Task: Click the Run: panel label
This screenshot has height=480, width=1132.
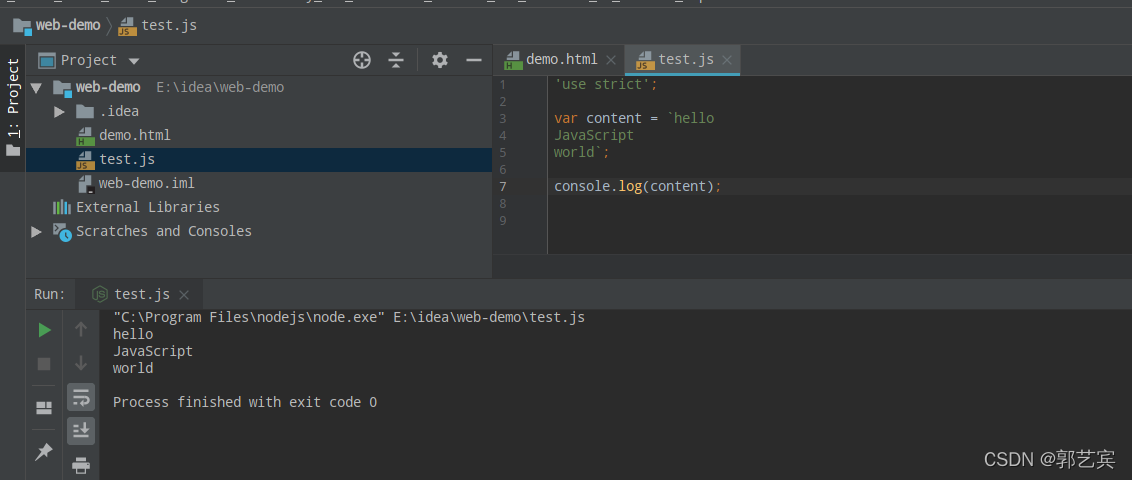Action: [50, 294]
